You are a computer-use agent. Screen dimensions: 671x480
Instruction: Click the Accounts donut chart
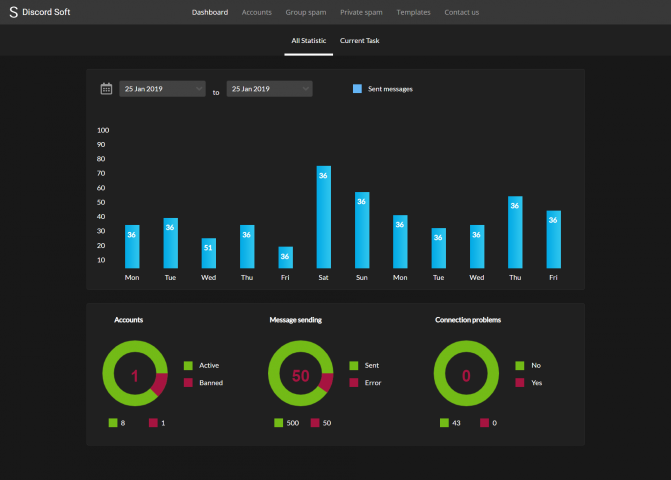135,373
